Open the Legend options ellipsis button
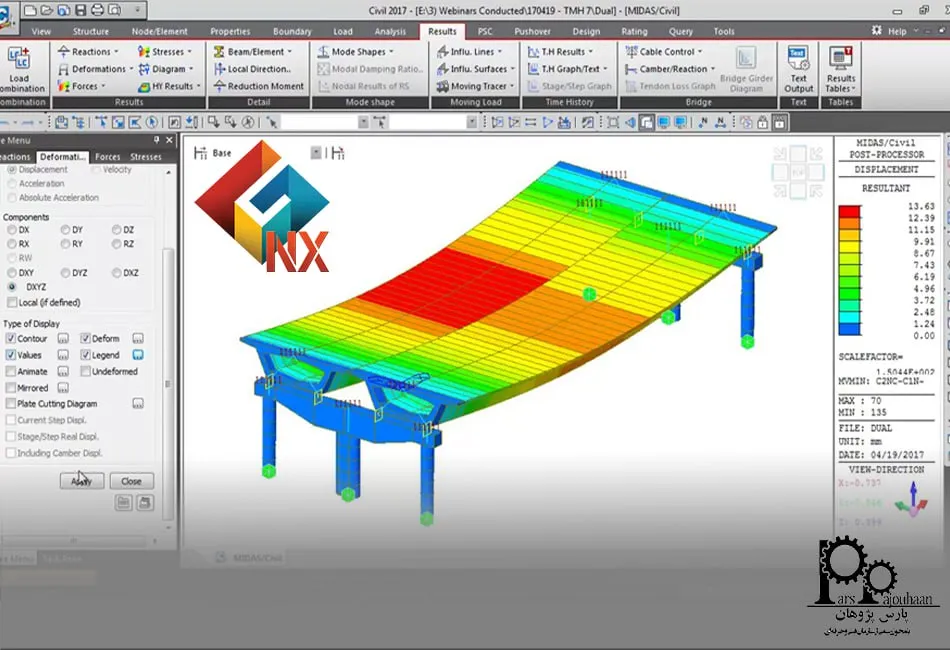The image size is (950, 650). (139, 355)
